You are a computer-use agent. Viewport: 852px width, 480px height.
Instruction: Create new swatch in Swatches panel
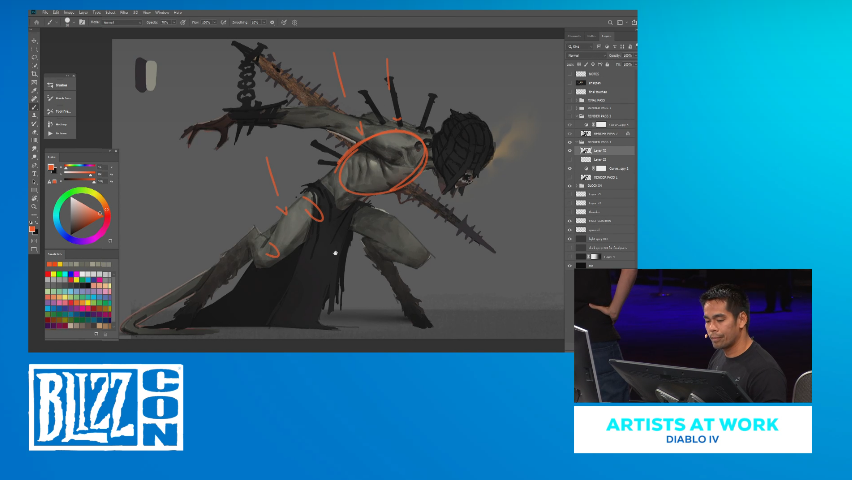pos(96,334)
